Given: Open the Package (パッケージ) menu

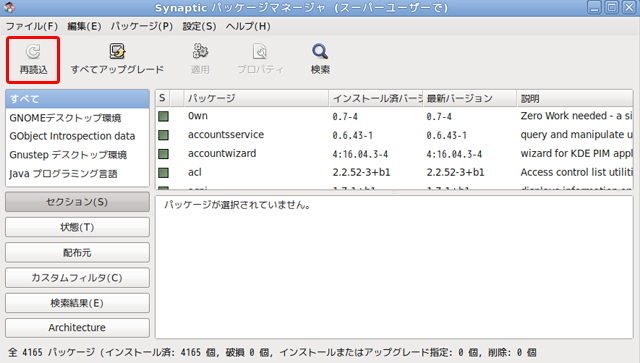Looking at the screenshot, I should point(142,27).
